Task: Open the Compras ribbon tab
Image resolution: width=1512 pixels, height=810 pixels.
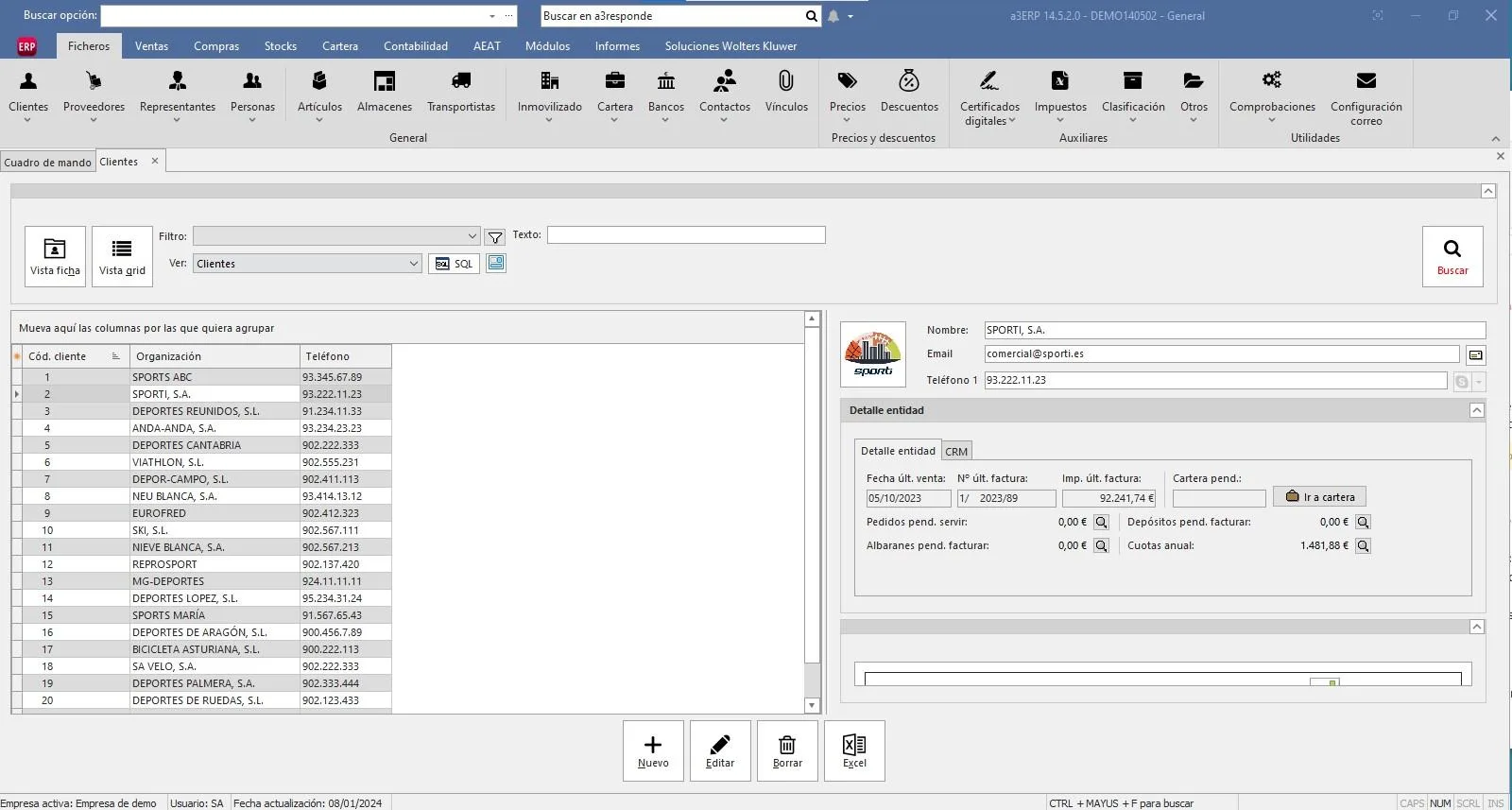Action: click(216, 46)
